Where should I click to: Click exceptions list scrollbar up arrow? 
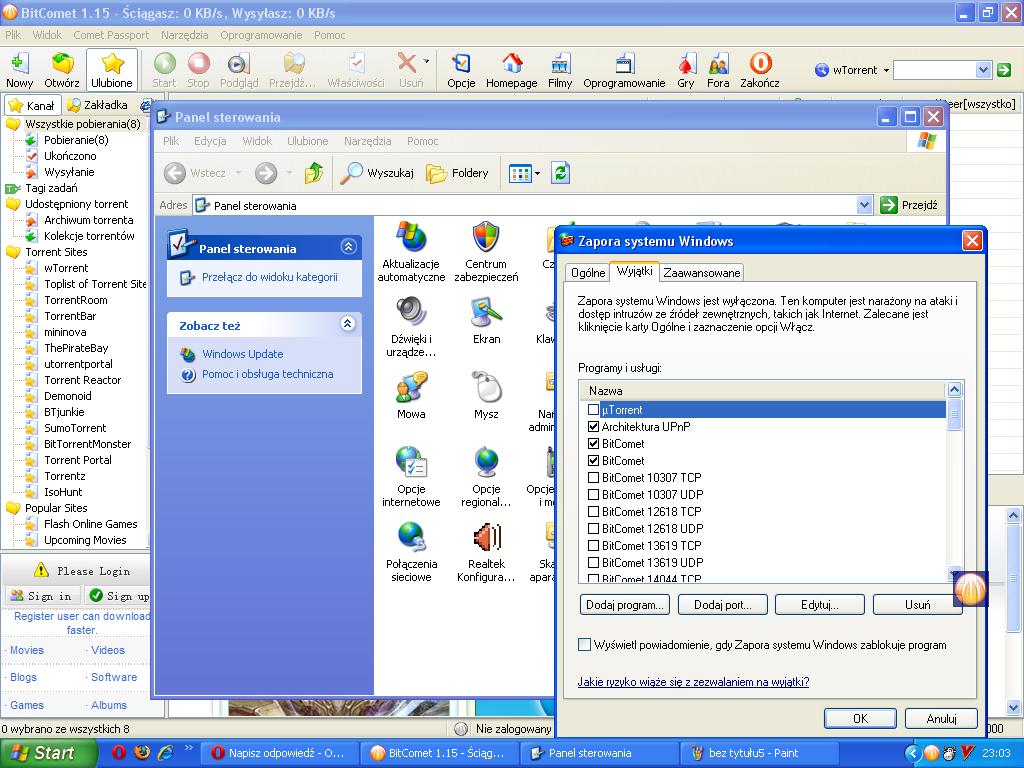(954, 390)
